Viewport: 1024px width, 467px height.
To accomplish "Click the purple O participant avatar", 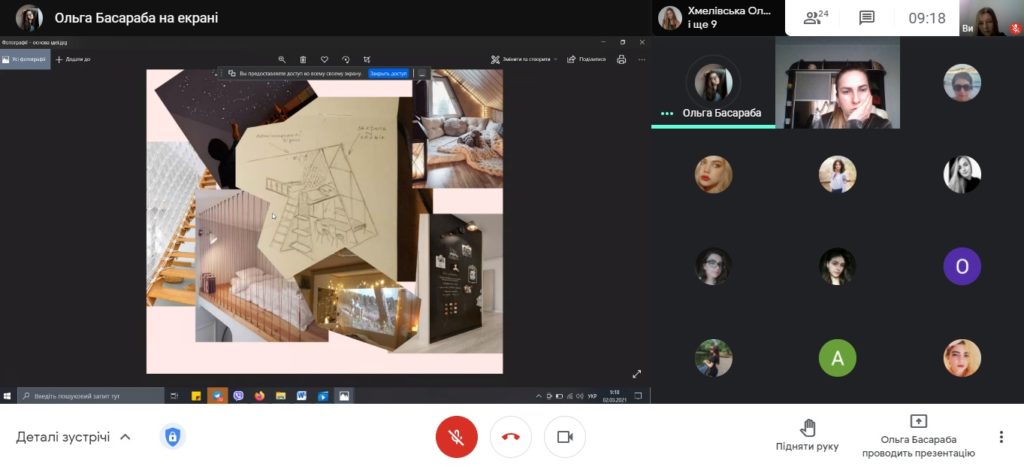I will coord(962,266).
